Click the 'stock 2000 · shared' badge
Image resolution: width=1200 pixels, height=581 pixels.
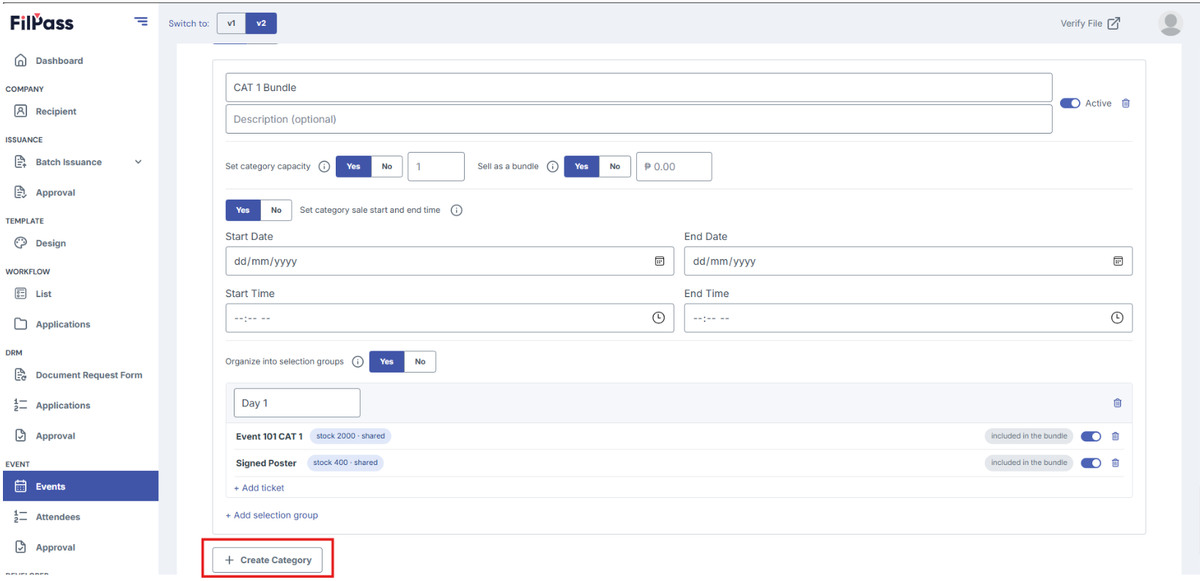pos(349,436)
